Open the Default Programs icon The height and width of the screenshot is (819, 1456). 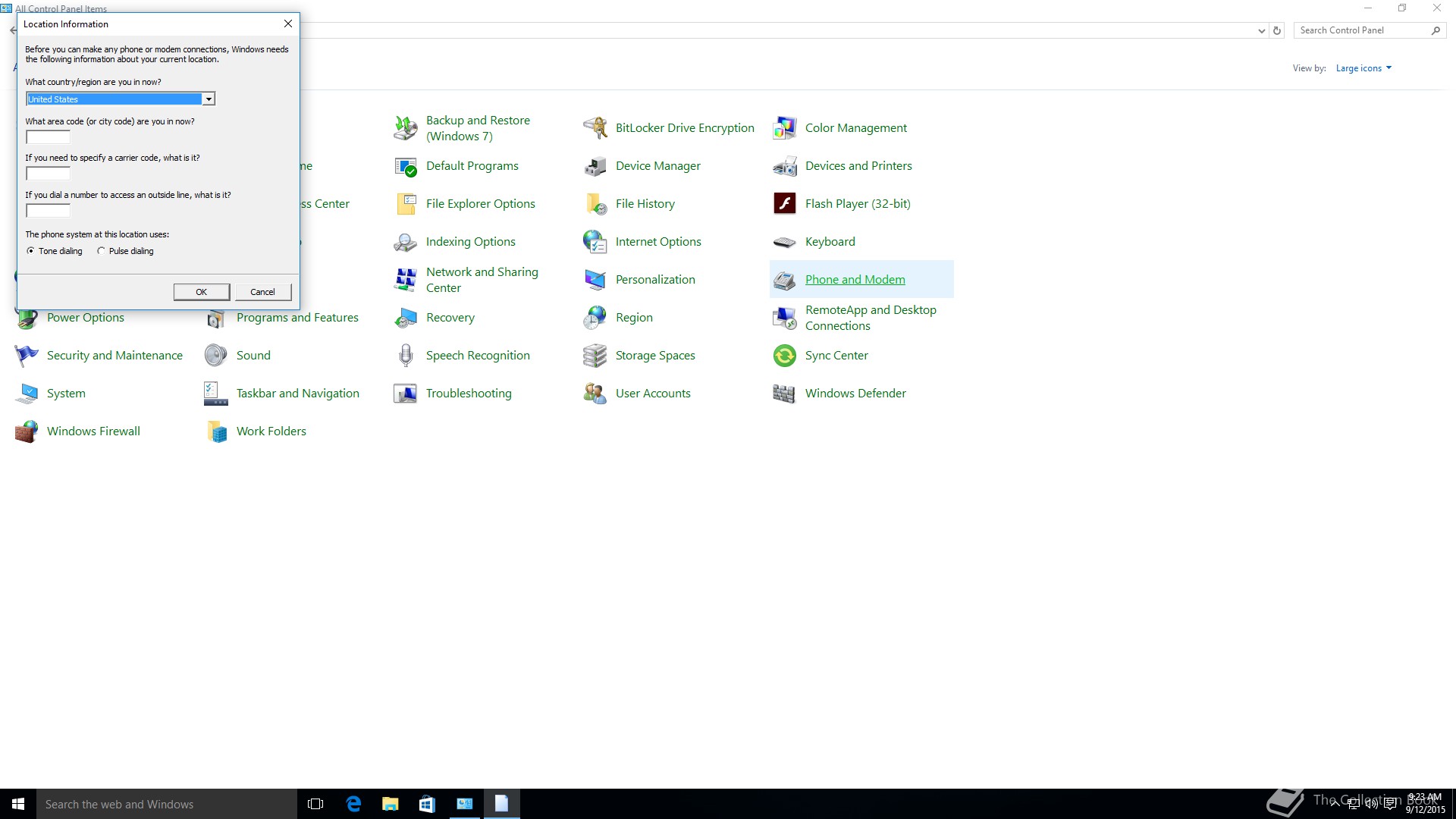click(x=406, y=166)
